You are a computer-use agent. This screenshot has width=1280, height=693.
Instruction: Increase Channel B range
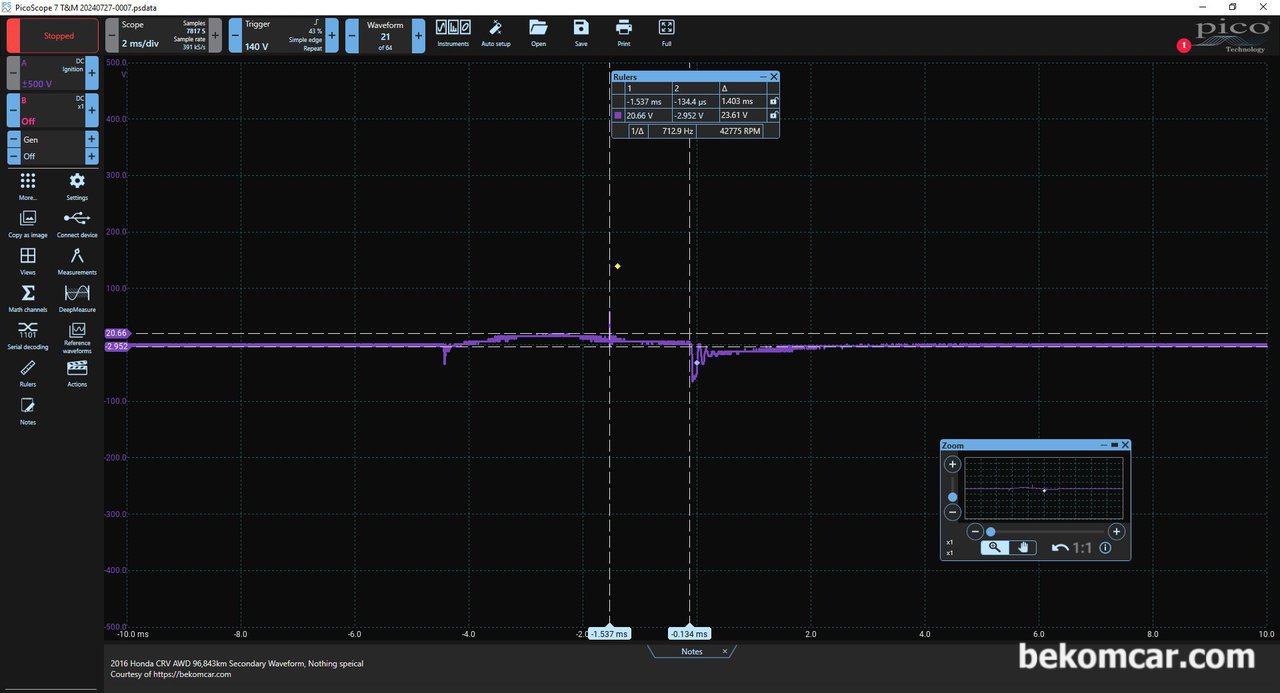coord(92,110)
